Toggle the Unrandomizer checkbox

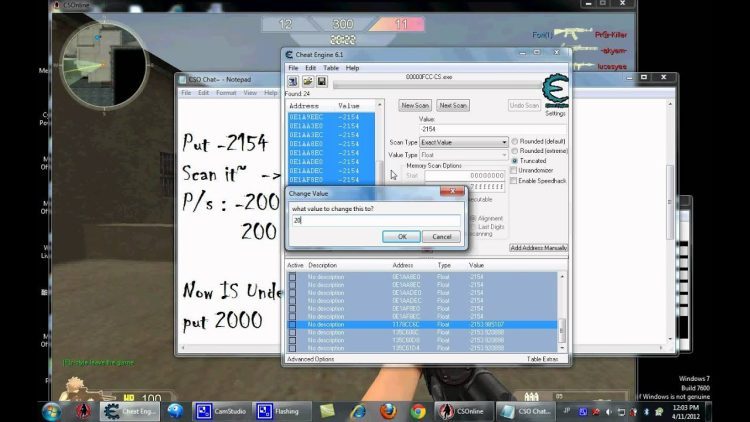514,170
